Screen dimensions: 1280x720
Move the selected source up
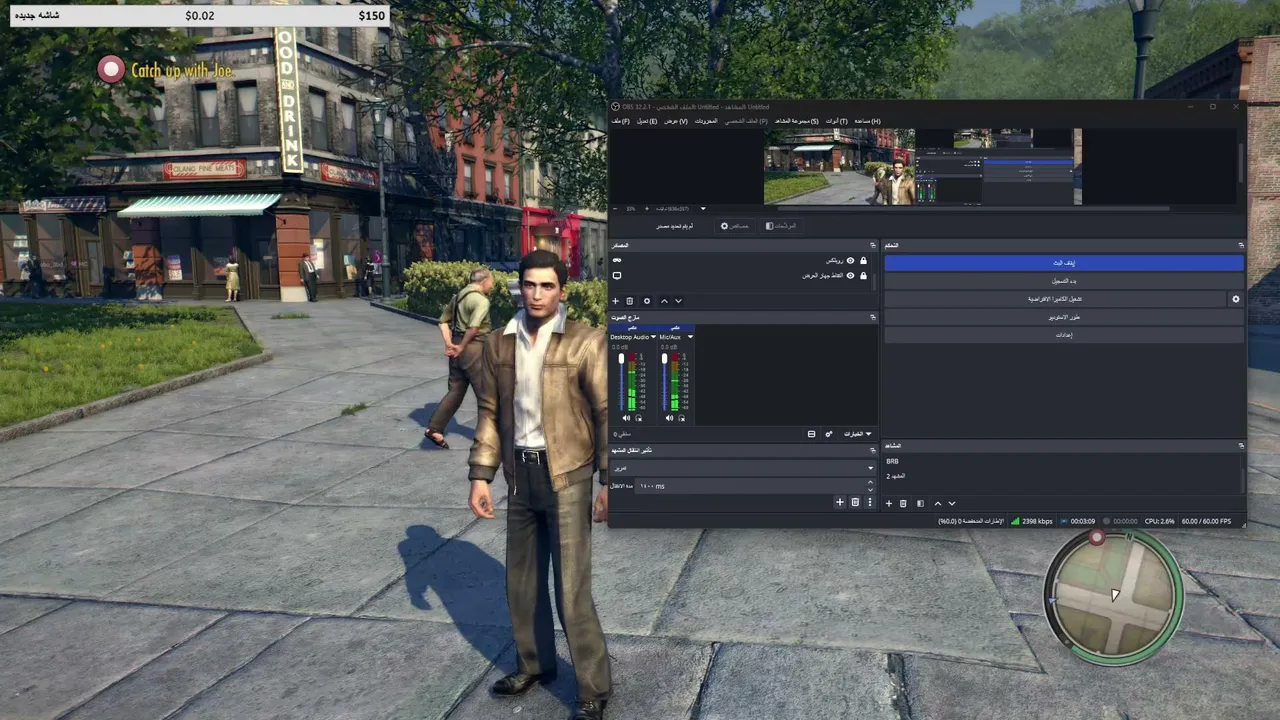(x=664, y=301)
